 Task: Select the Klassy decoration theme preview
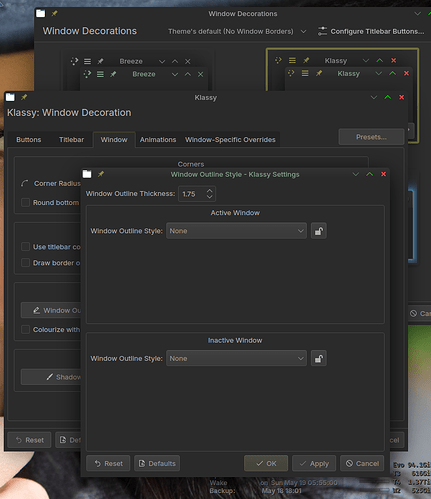pos(342,70)
